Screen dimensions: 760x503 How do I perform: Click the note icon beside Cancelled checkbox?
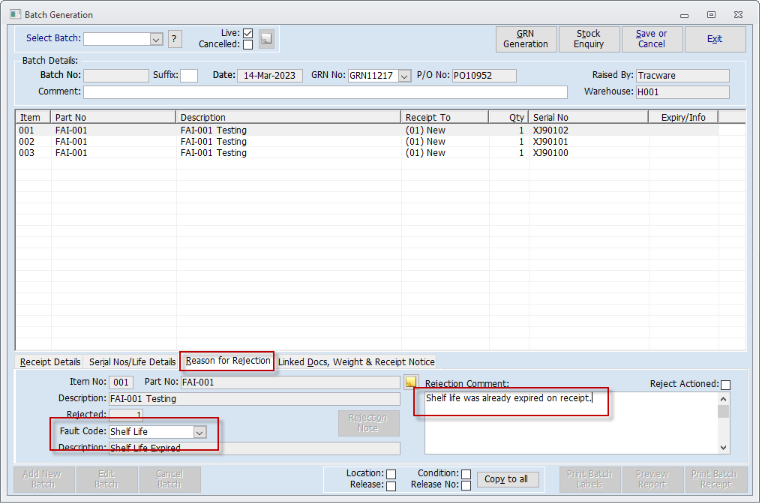pos(266,39)
